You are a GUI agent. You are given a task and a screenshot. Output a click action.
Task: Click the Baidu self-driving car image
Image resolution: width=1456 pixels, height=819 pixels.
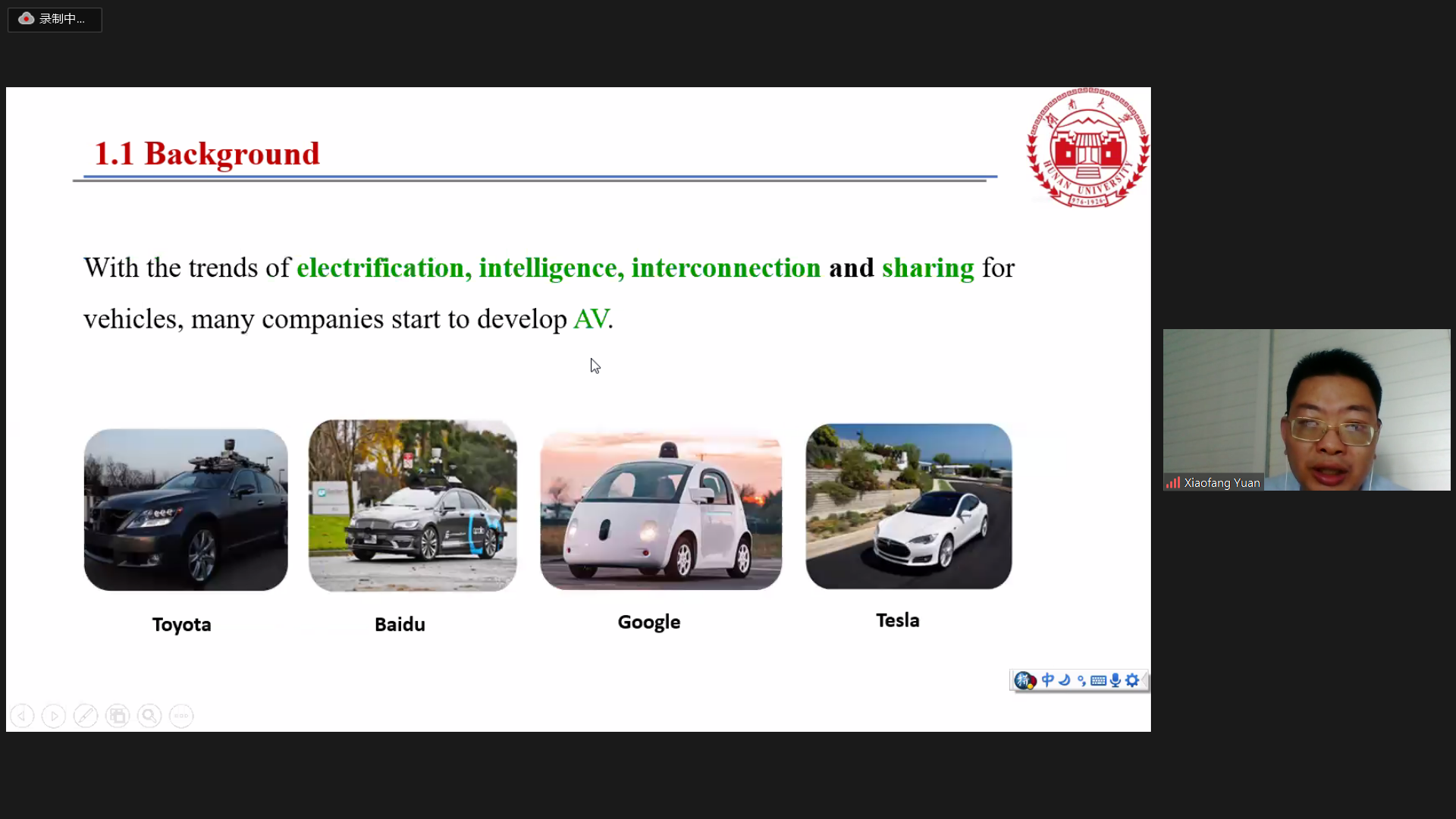[413, 505]
